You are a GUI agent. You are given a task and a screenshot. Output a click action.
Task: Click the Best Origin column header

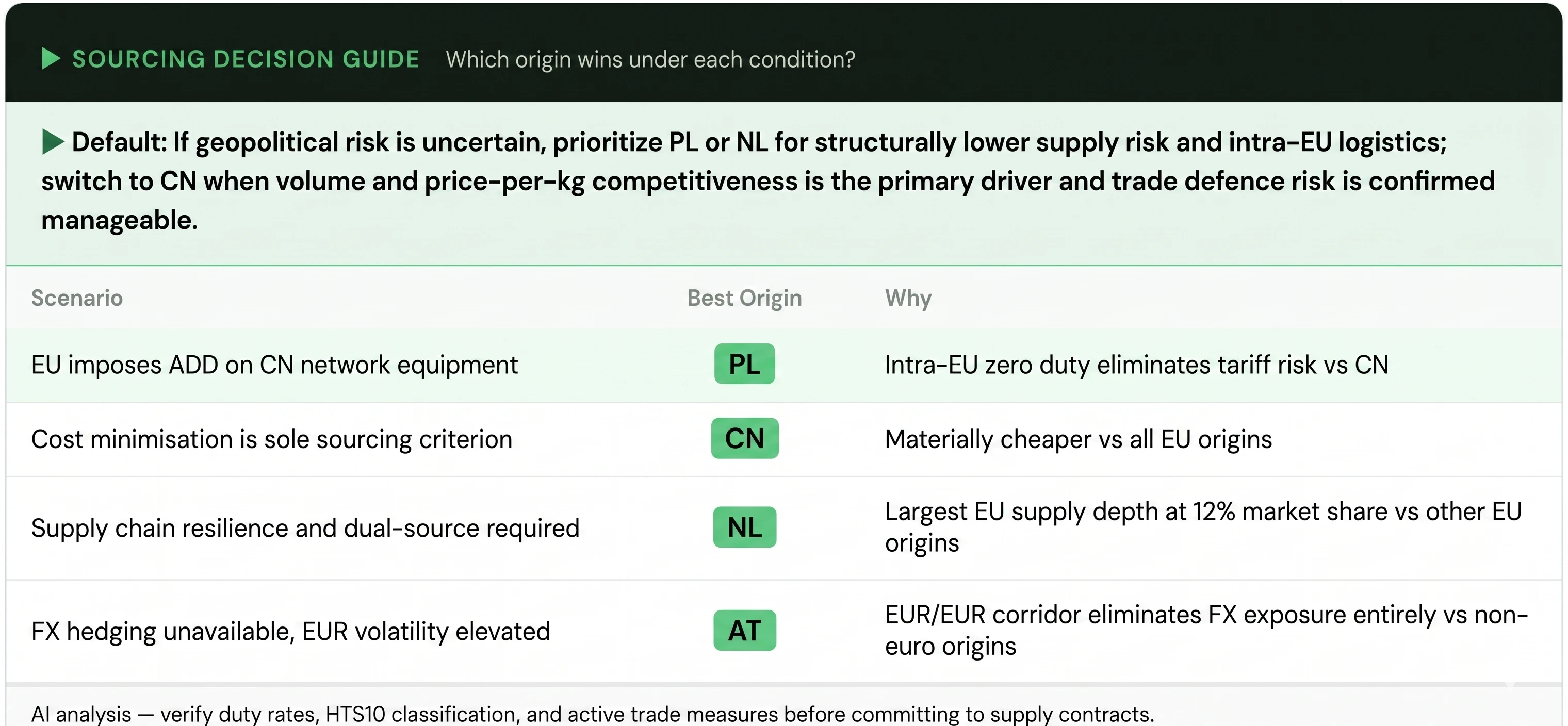(744, 298)
